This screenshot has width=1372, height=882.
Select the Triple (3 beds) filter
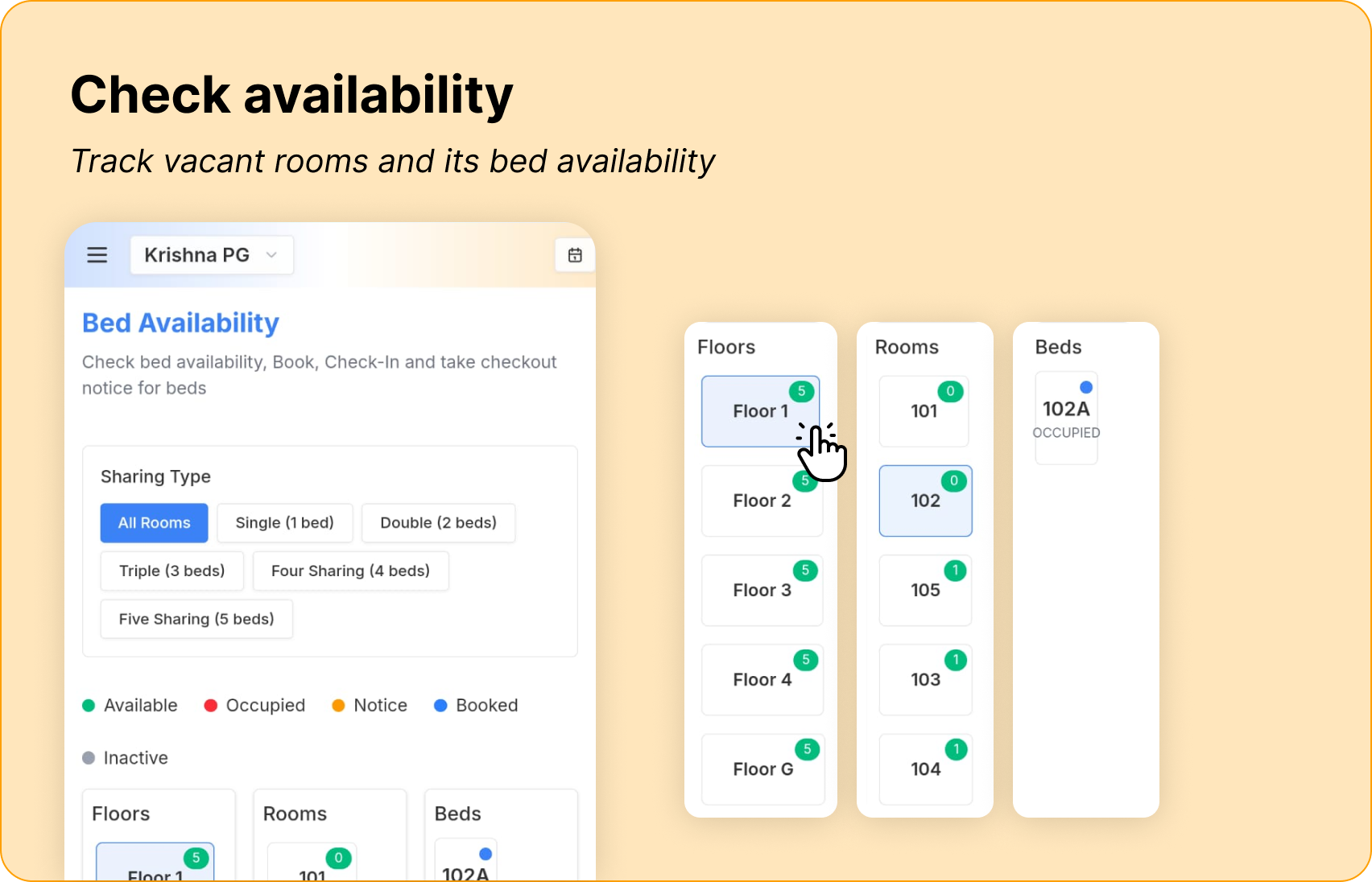(171, 571)
